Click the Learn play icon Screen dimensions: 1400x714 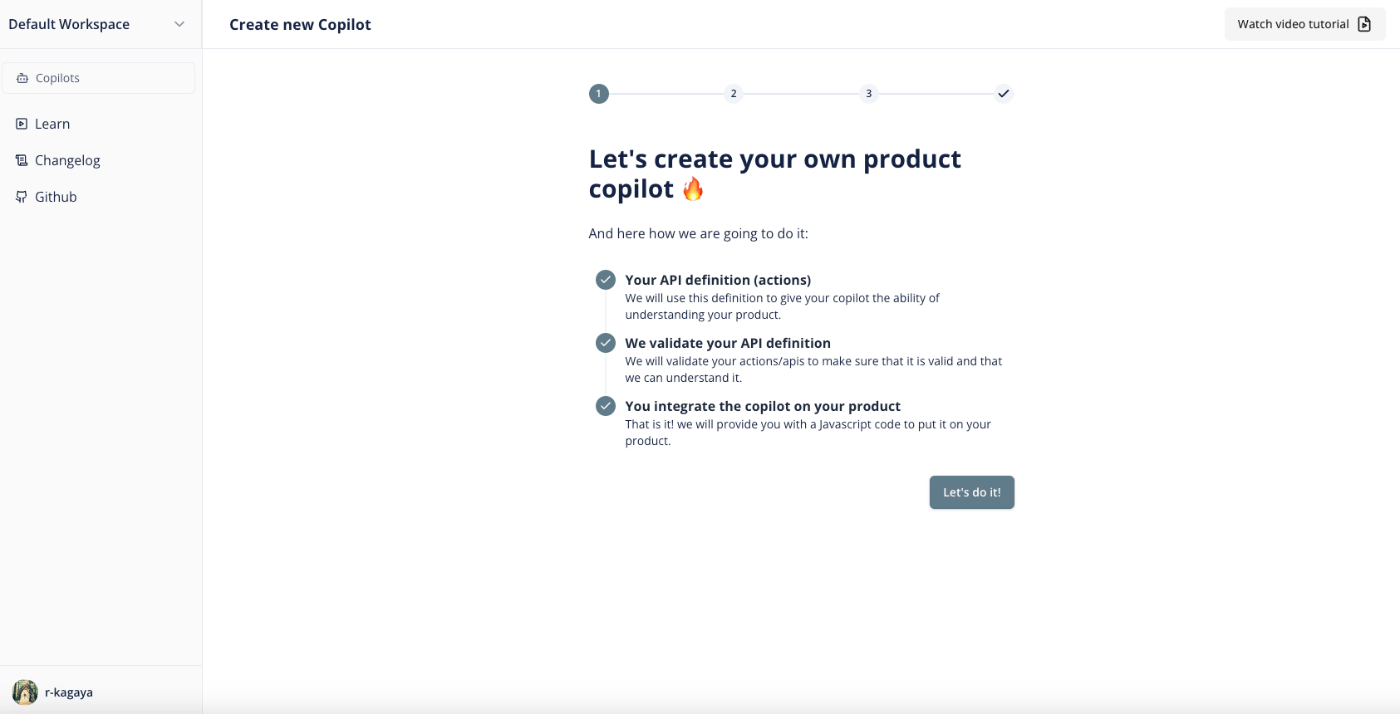pos(21,124)
